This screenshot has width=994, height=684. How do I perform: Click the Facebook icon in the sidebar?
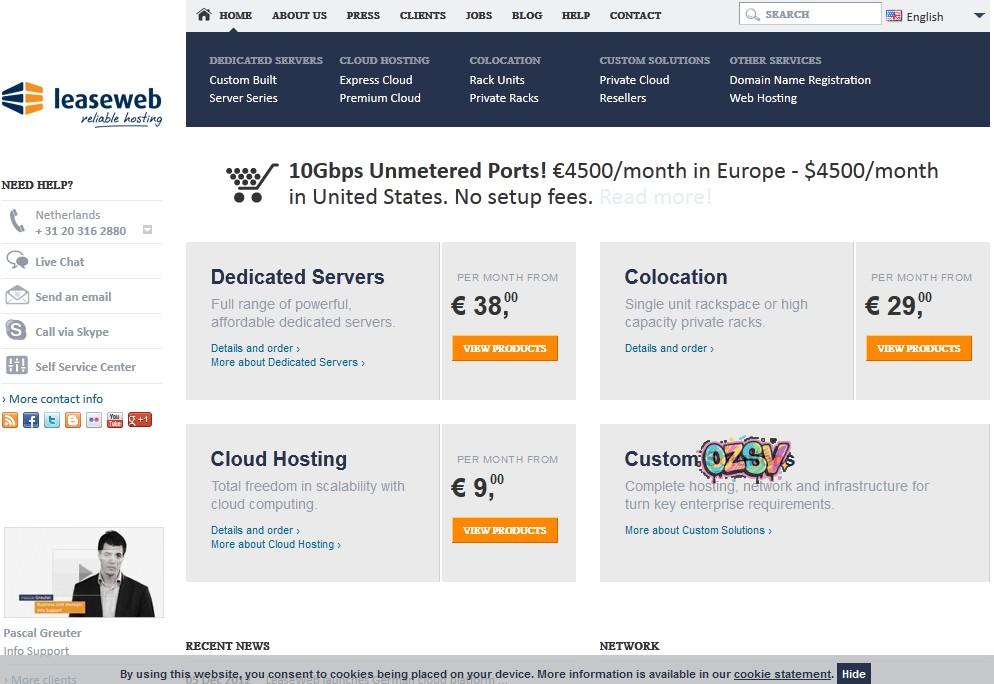(x=31, y=420)
